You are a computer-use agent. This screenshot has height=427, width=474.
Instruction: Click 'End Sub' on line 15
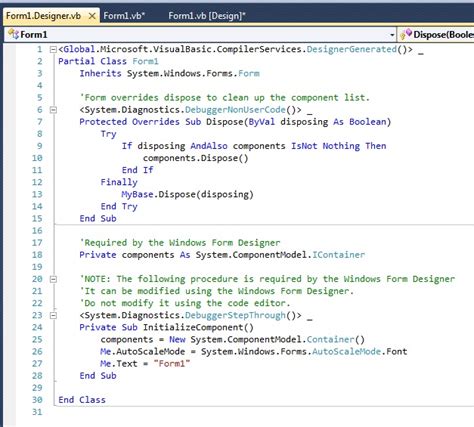[98, 218]
